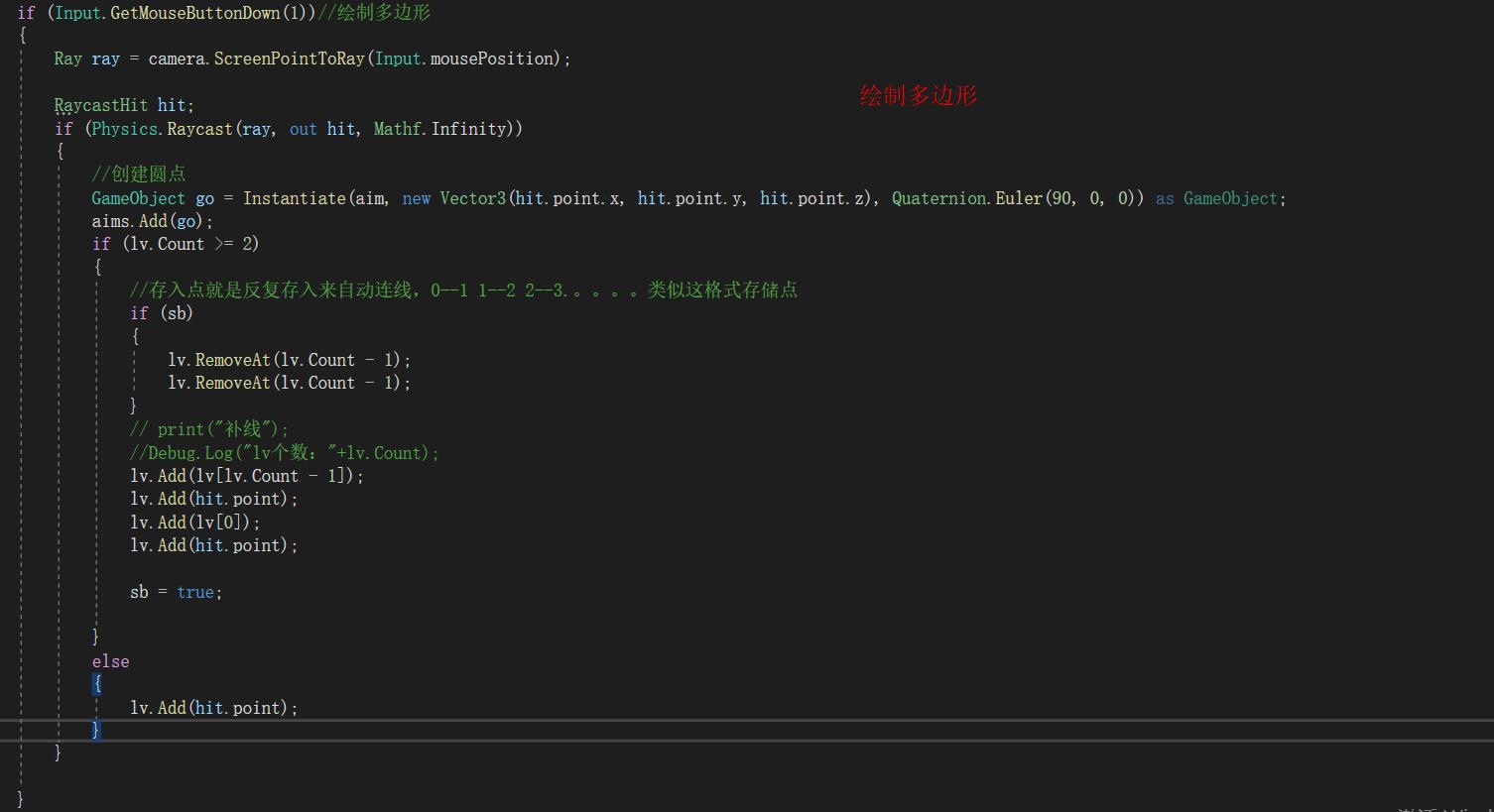The width and height of the screenshot is (1494, 812).
Task: Place cursor on "Ray ray" declaration
Action: pos(86,58)
